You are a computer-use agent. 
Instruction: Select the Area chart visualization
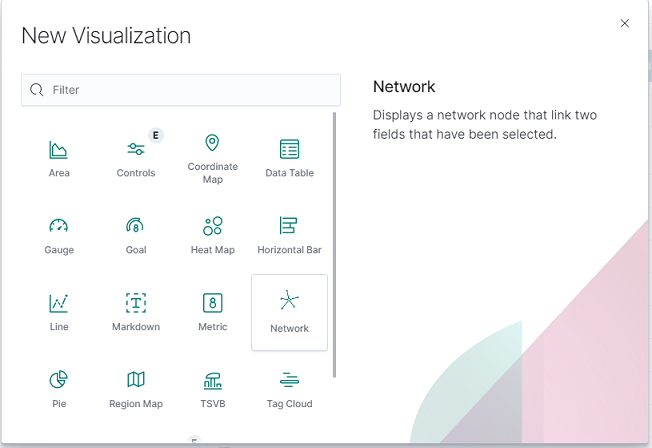pos(59,158)
